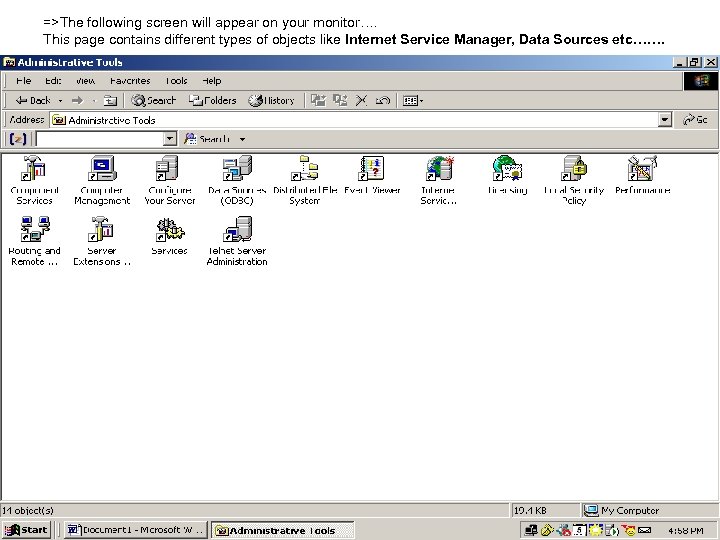Screen dimensions: 720x540
Task: Click the Search toolbar button
Action: click(x=153, y=100)
